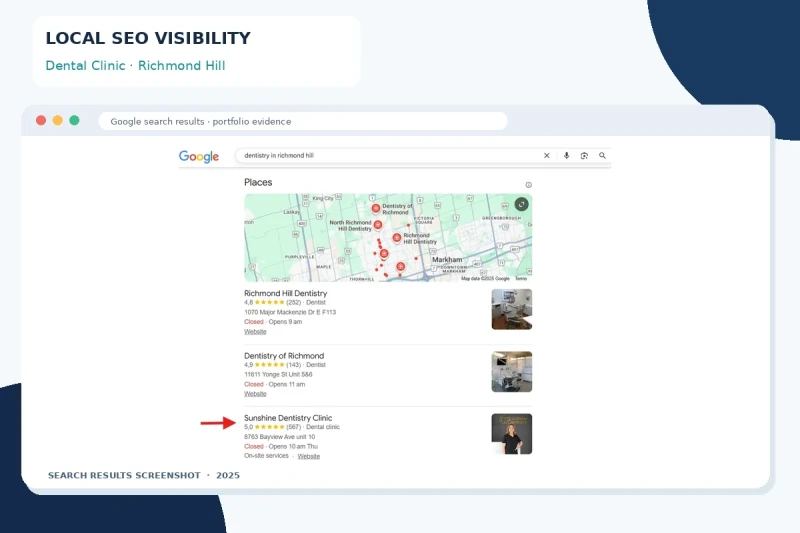
Task: Open the Dentistry of Richmond listing title
Action: [x=284, y=356]
